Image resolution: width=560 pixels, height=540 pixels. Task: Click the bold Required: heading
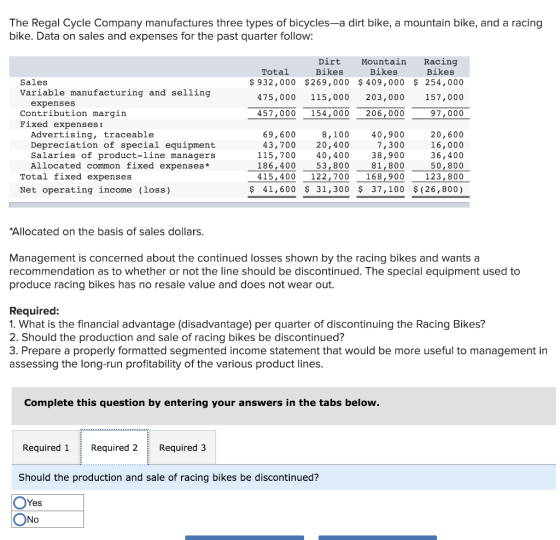coord(34,311)
